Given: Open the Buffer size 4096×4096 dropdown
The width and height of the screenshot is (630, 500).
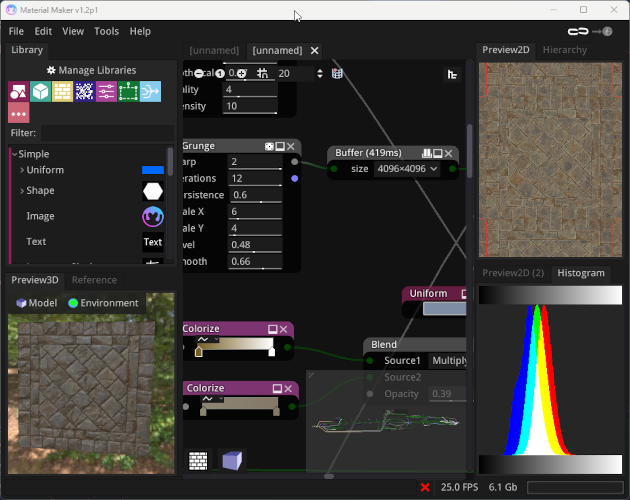Looking at the screenshot, I should [407, 169].
